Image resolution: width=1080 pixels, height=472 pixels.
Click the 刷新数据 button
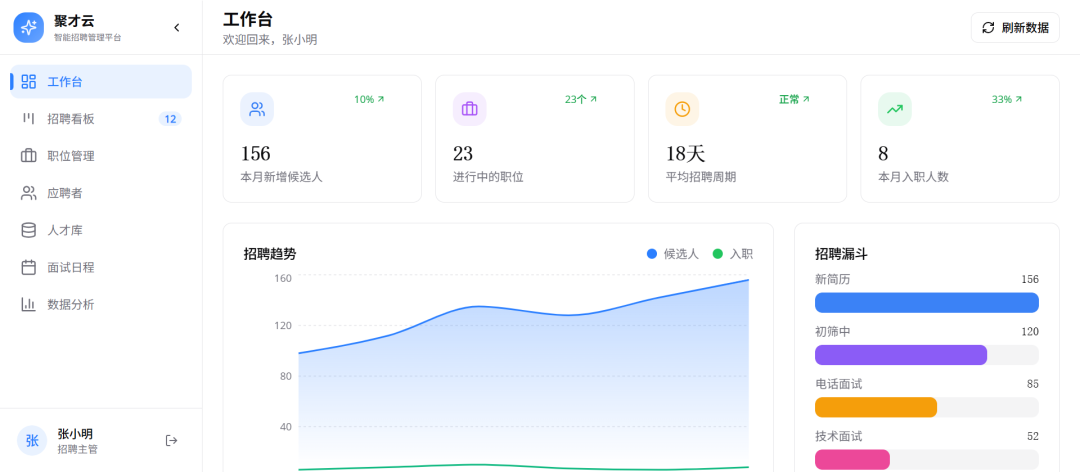pos(1015,28)
